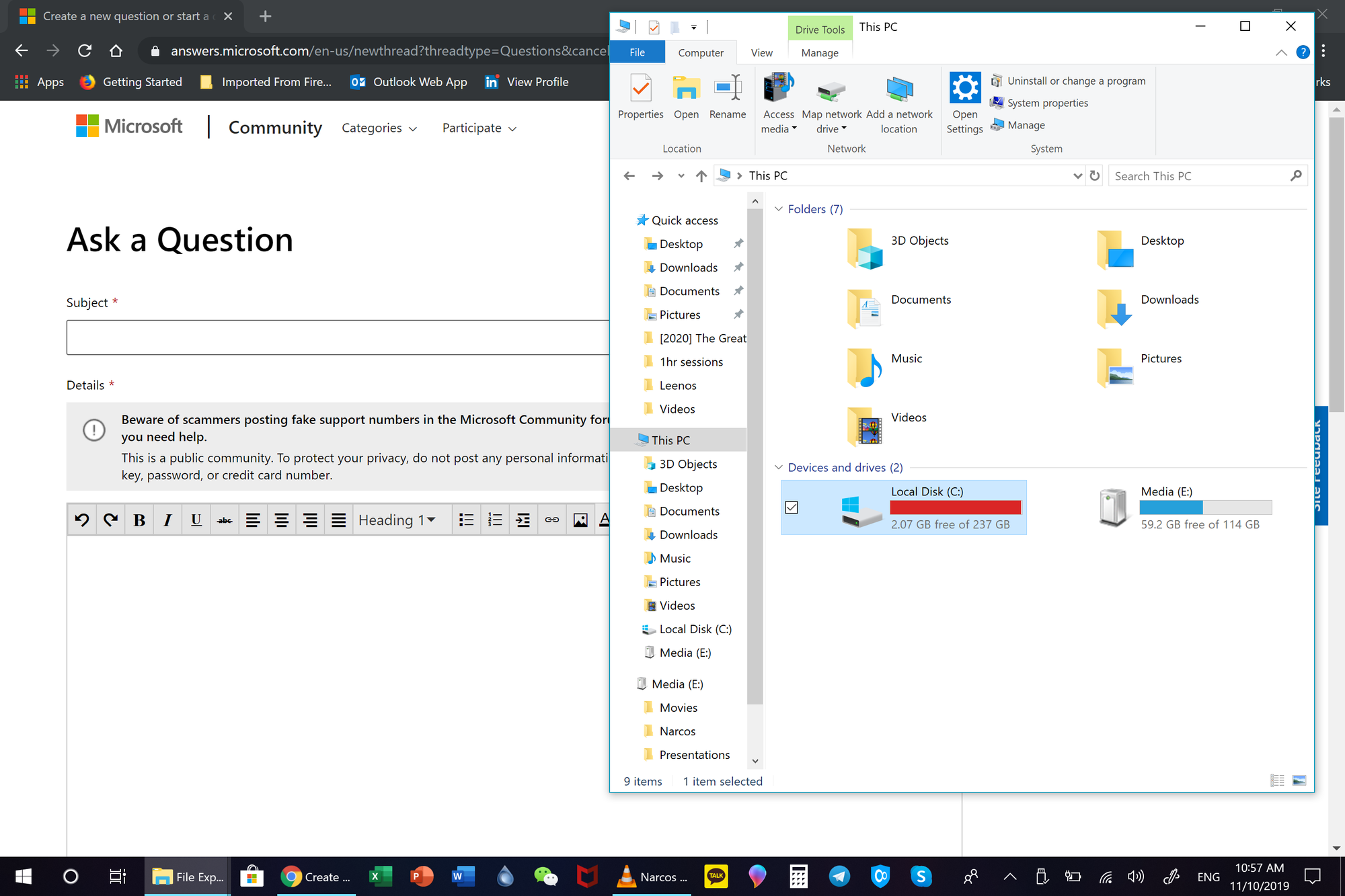Open File Explorer help icon

(x=1303, y=52)
